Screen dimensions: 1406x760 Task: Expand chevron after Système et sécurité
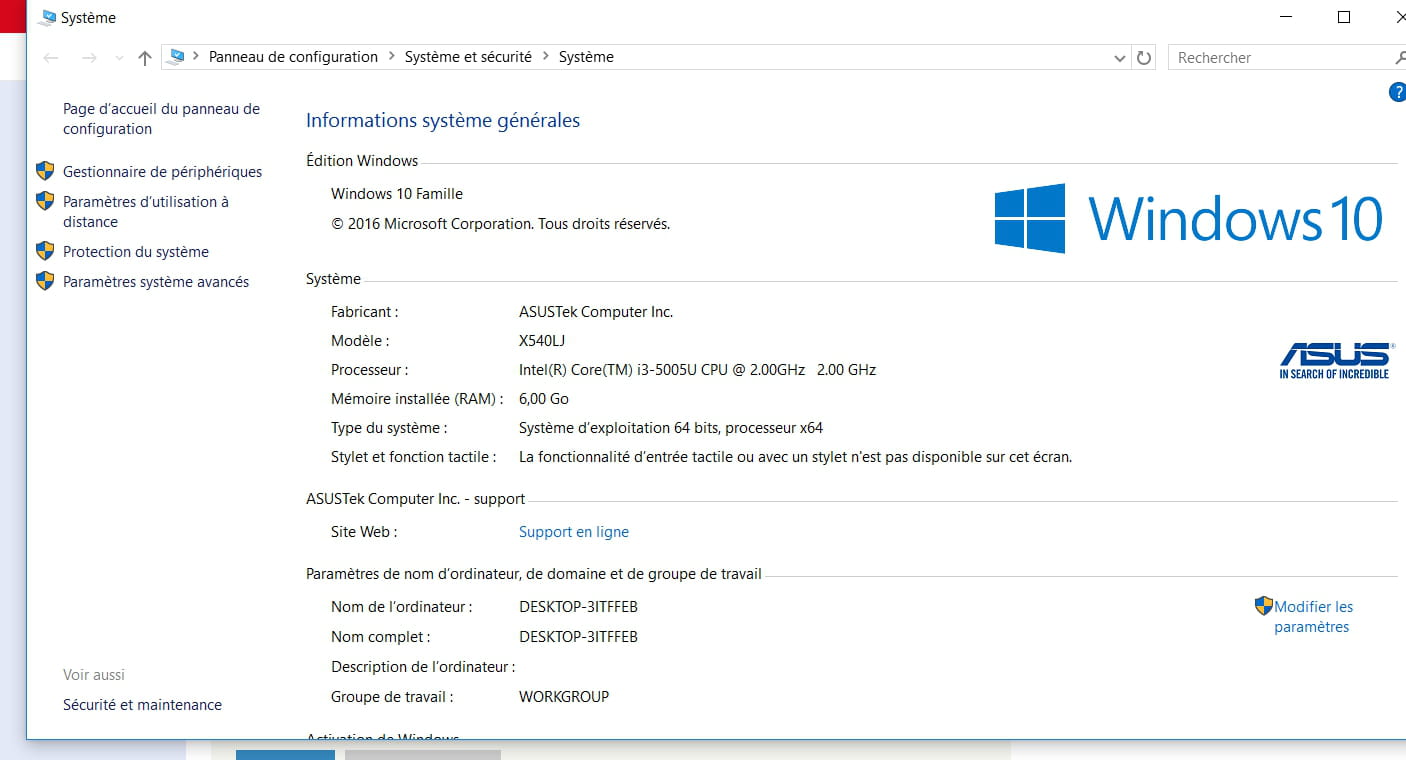[x=546, y=57]
